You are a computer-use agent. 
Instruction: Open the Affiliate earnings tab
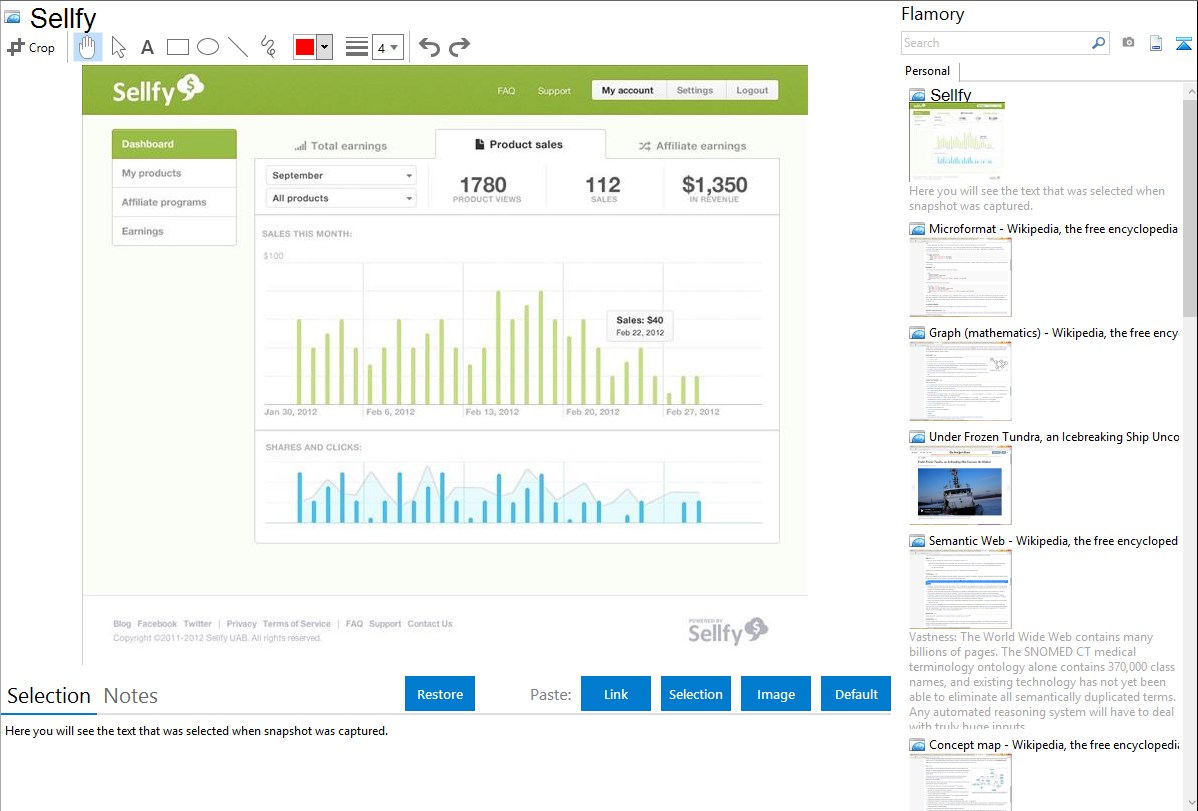click(692, 146)
